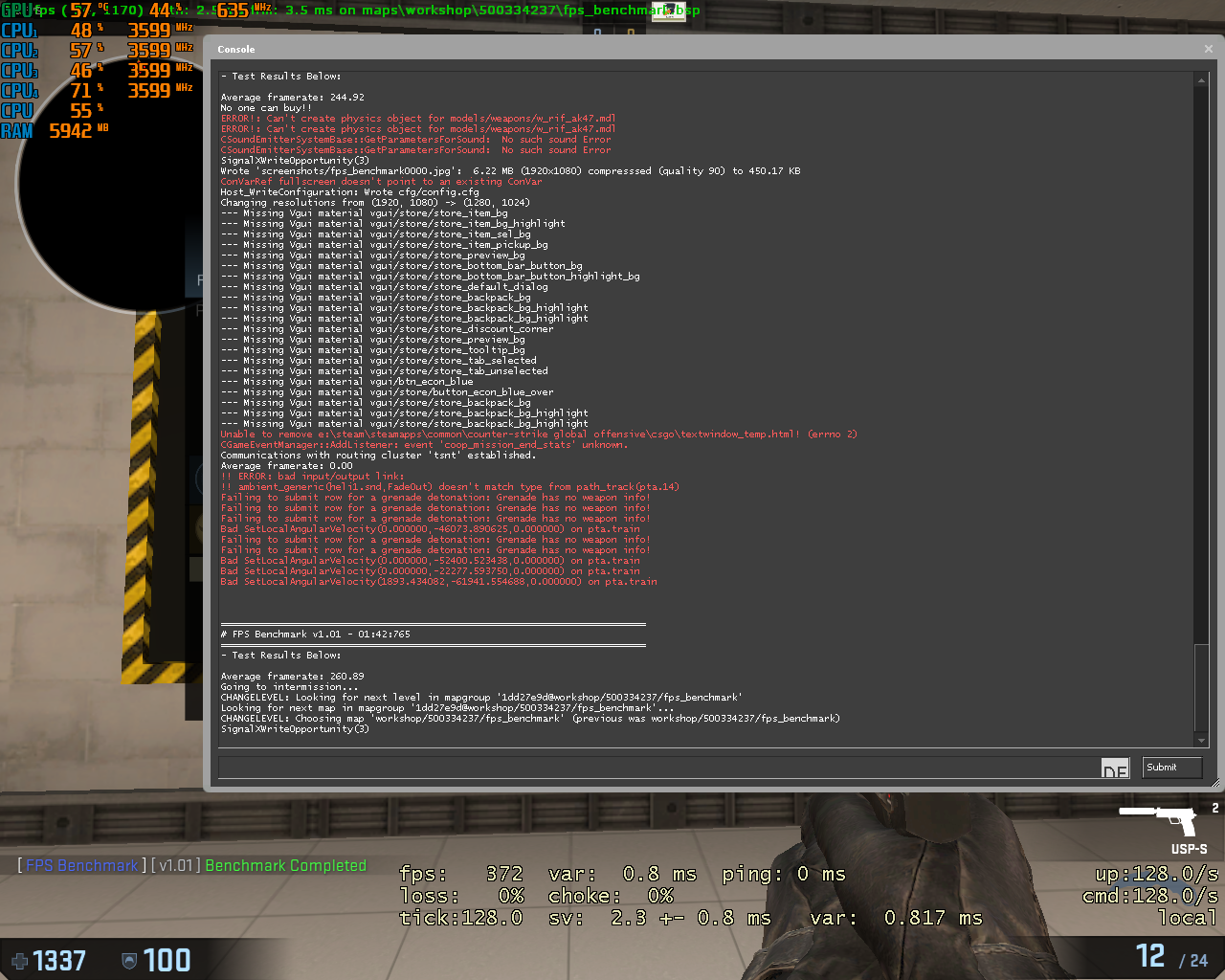Click the 'CHANGELEVEL: Choosing map' console line
This screenshot has height=980, width=1225.
tap(530, 719)
